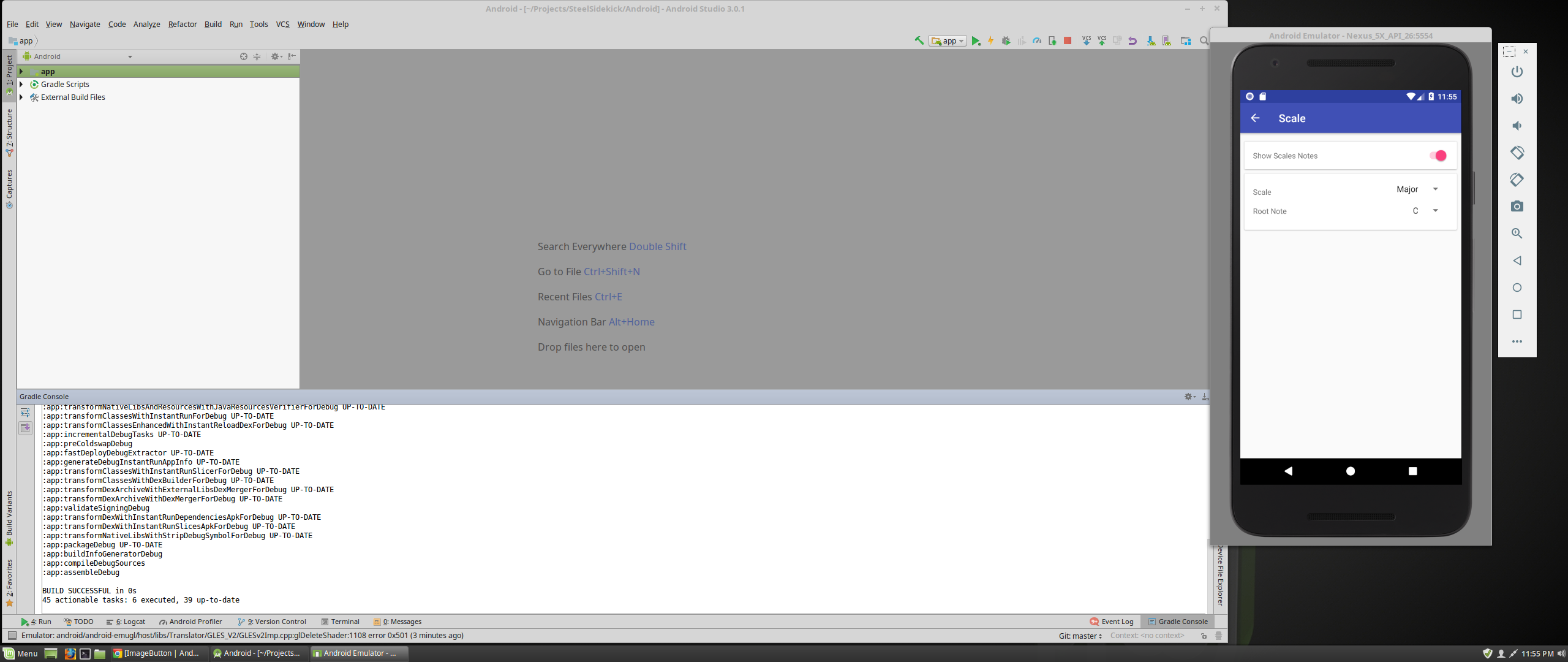Click the purple Revert arrow icon
Image resolution: width=1568 pixels, height=662 pixels.
(1133, 40)
